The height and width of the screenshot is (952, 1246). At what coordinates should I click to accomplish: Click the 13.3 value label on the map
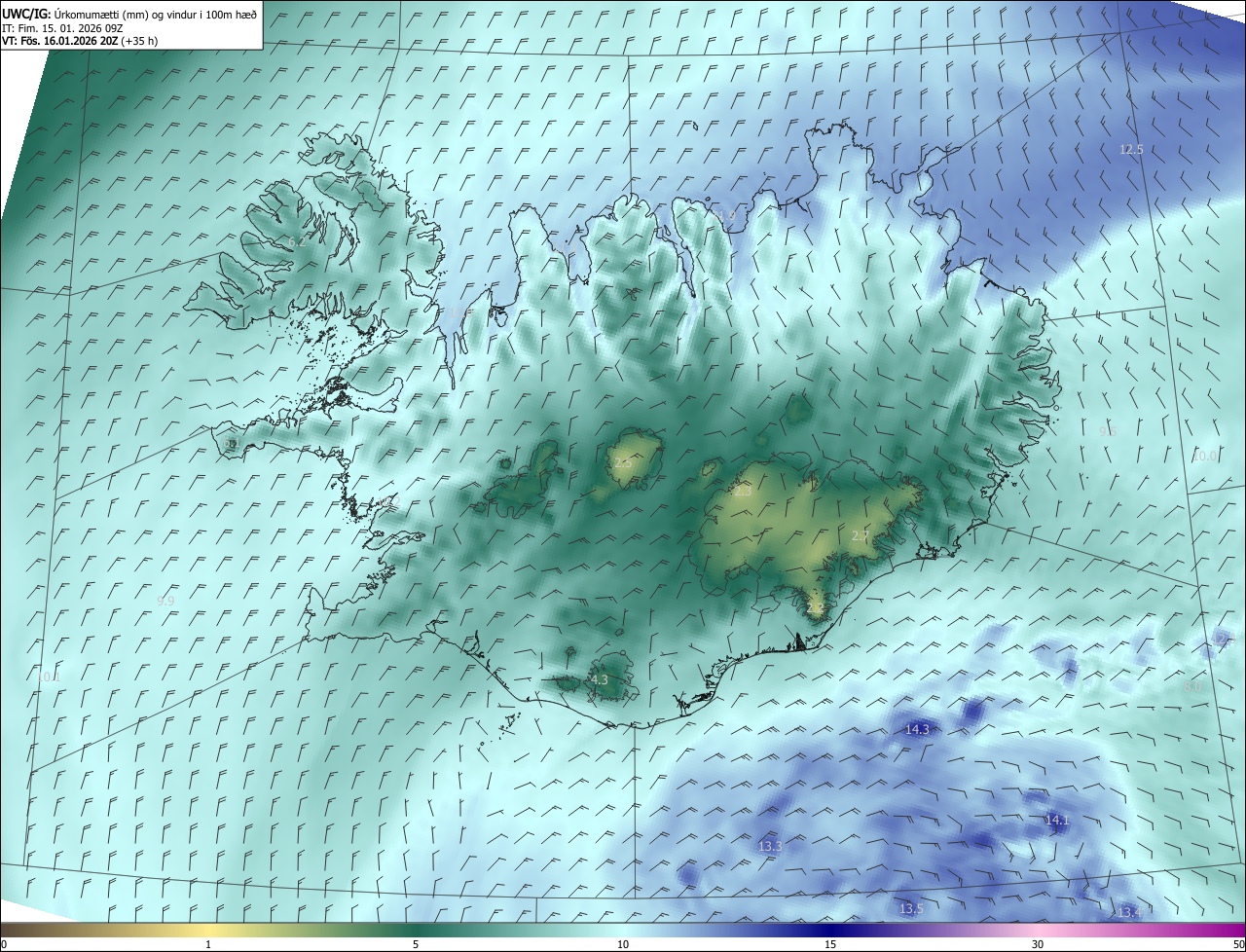pyautogui.click(x=770, y=847)
